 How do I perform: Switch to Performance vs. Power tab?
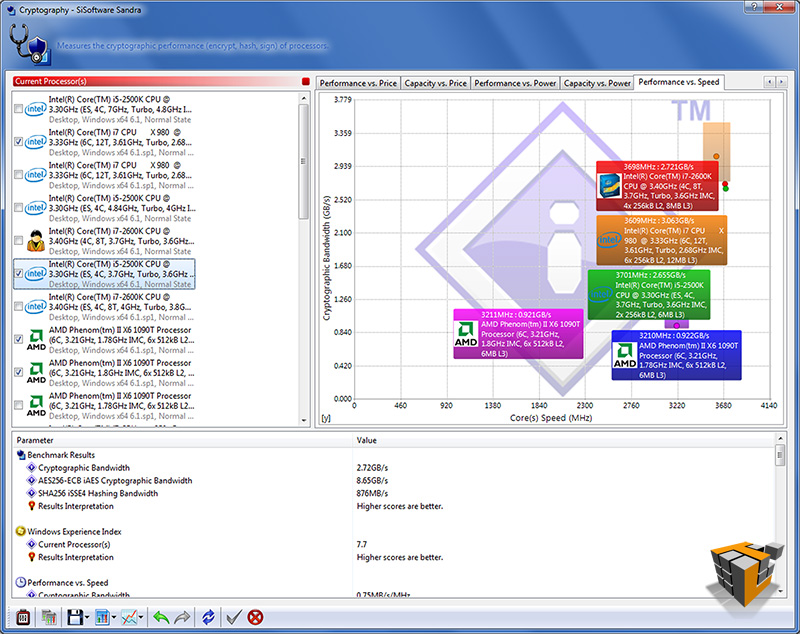tap(515, 83)
